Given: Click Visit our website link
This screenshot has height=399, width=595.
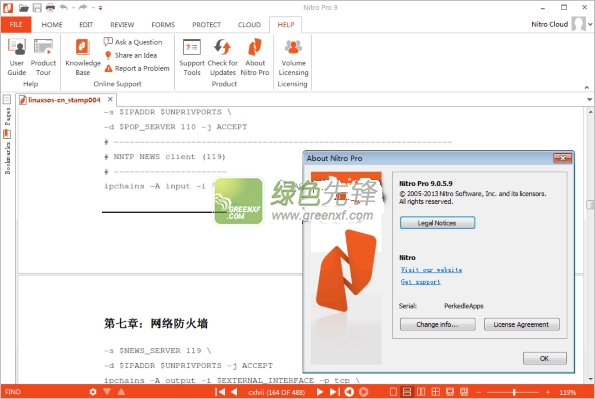Looking at the screenshot, I should coord(431,270).
